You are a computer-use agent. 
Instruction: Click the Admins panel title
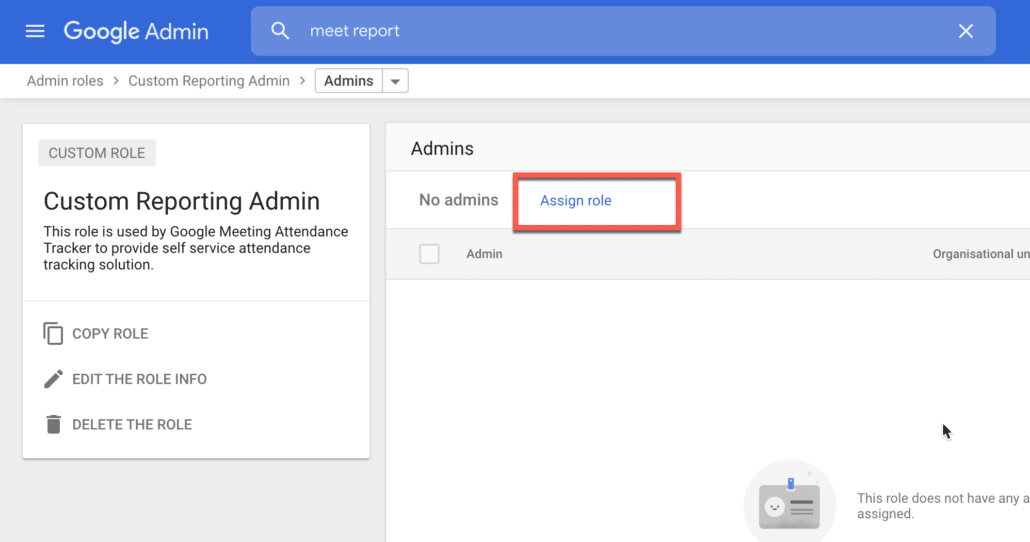coord(442,148)
